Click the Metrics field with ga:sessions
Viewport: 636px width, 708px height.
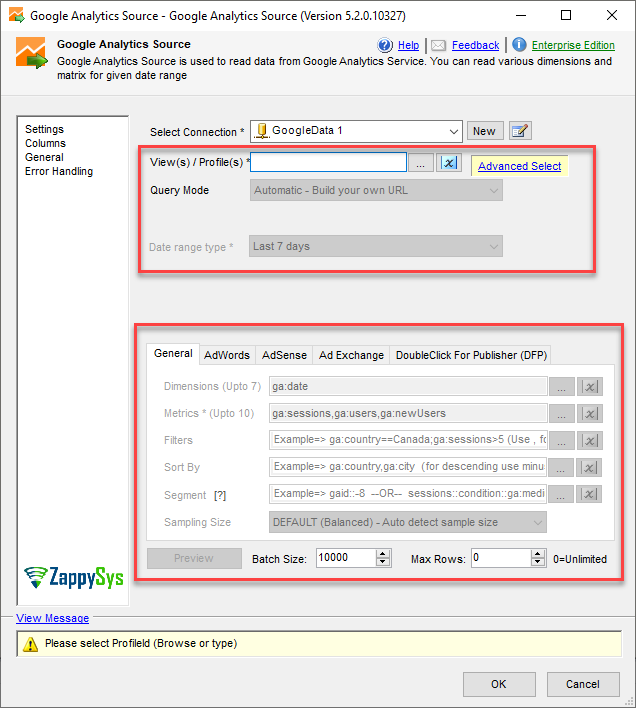[408, 414]
